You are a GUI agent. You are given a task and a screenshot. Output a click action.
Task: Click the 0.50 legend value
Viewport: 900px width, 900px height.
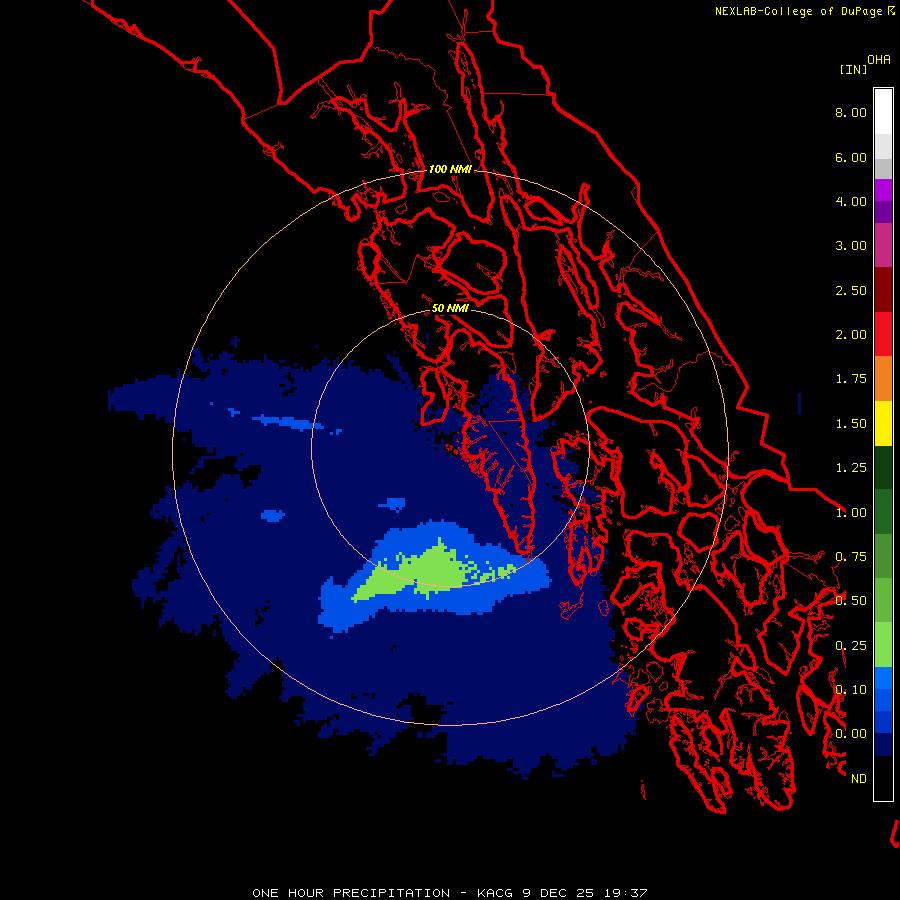[851, 601]
